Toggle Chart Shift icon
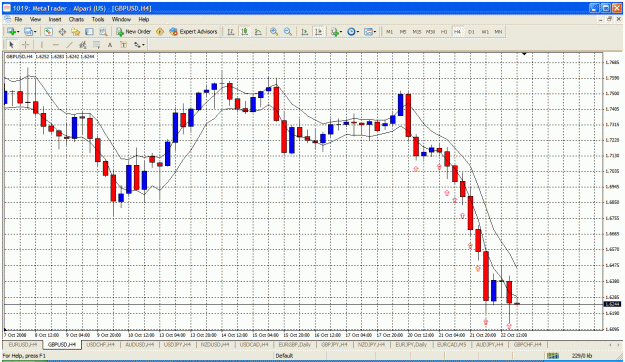625x362 pixels. pos(318,31)
